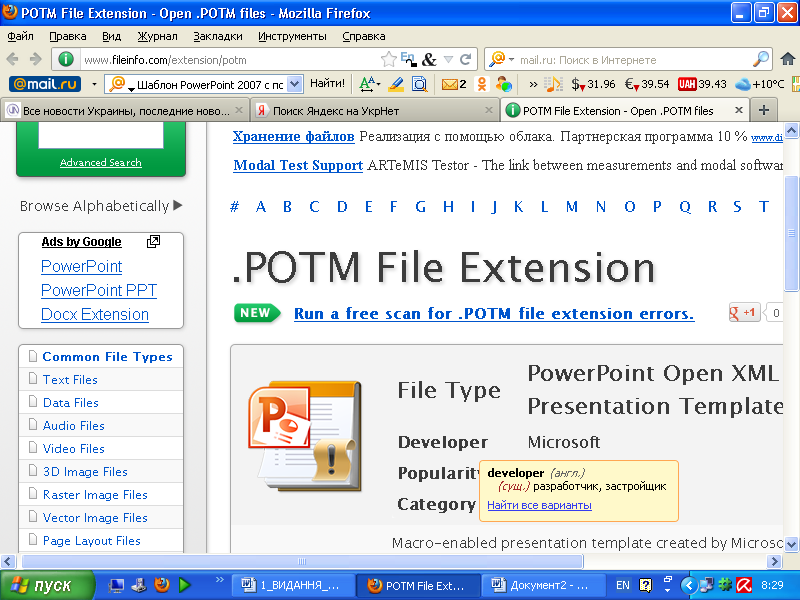Open the Start (пуск) button
This screenshot has width=800, height=600.
47,585
